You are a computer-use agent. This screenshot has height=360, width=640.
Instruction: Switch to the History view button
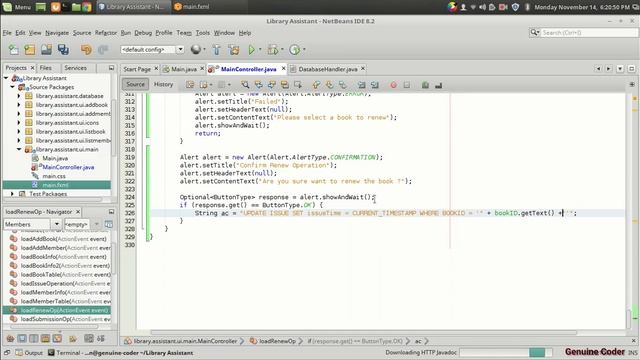click(x=163, y=84)
